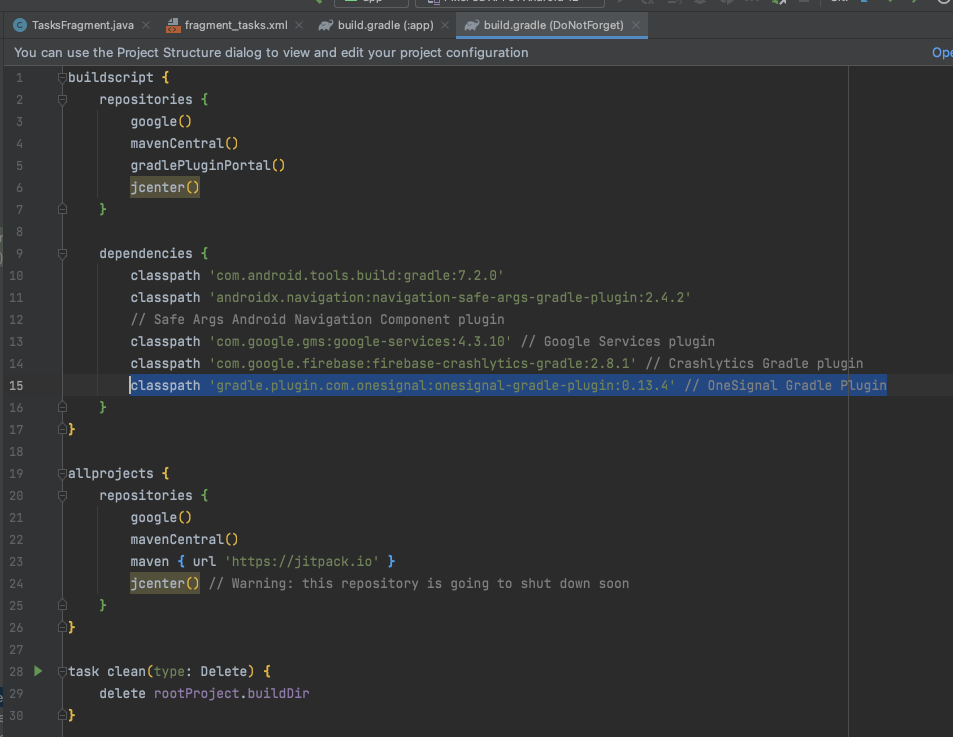Close the build.gradle (DoNotForget) tab
Image resolution: width=953 pixels, height=737 pixels.
coord(636,25)
